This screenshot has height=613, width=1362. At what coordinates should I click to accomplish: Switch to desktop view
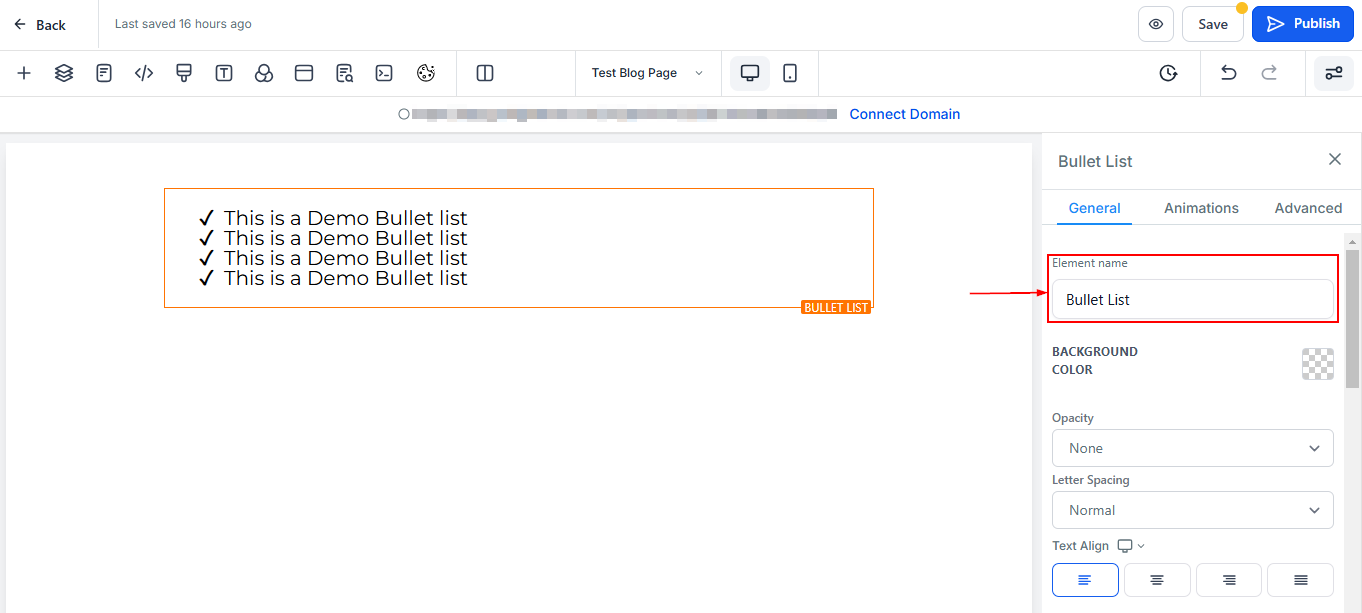click(x=750, y=73)
